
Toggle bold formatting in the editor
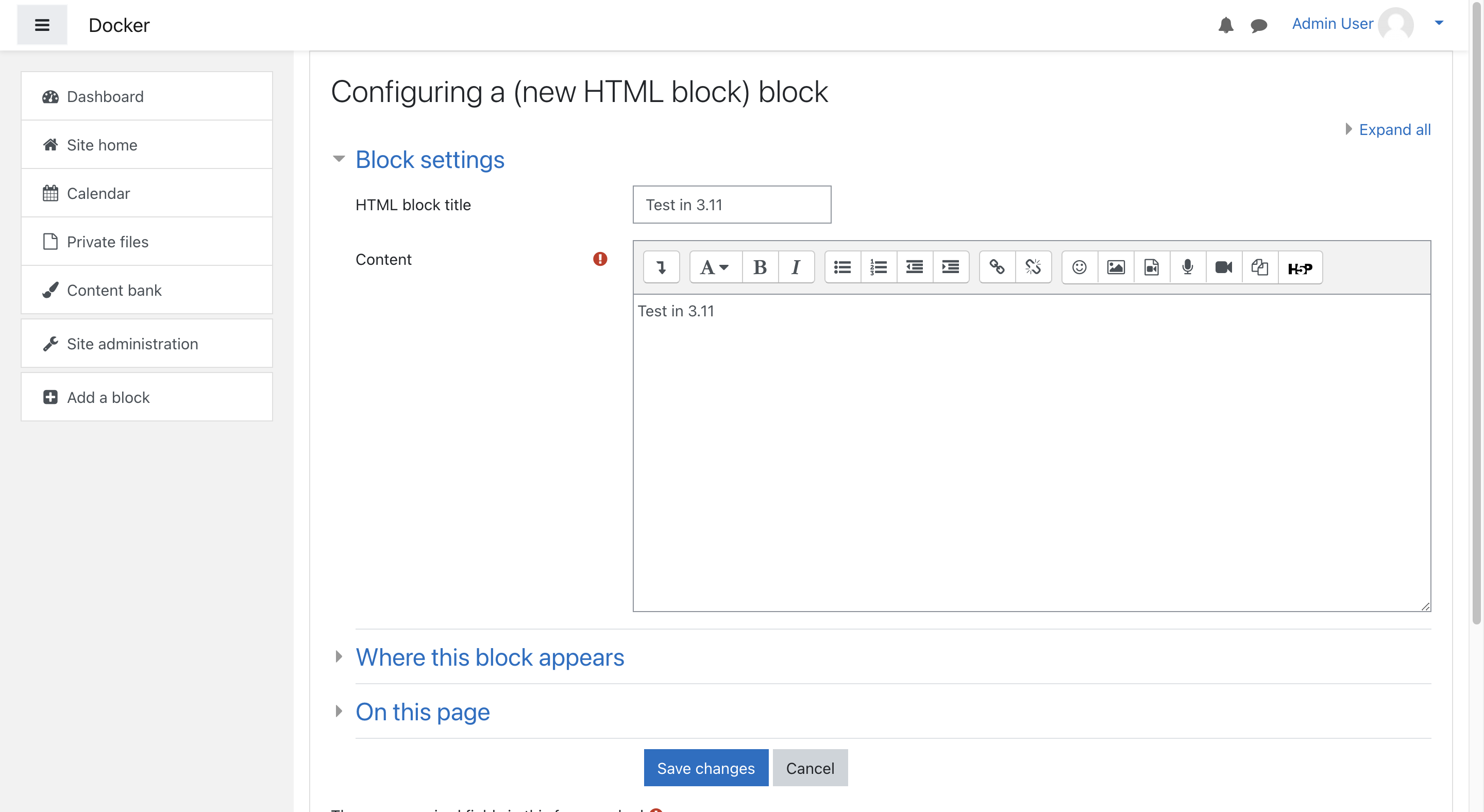[x=760, y=267]
